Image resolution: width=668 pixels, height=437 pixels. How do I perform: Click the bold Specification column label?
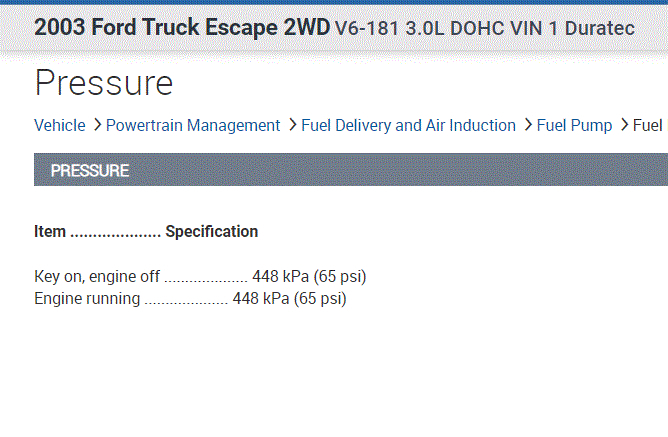coord(212,232)
